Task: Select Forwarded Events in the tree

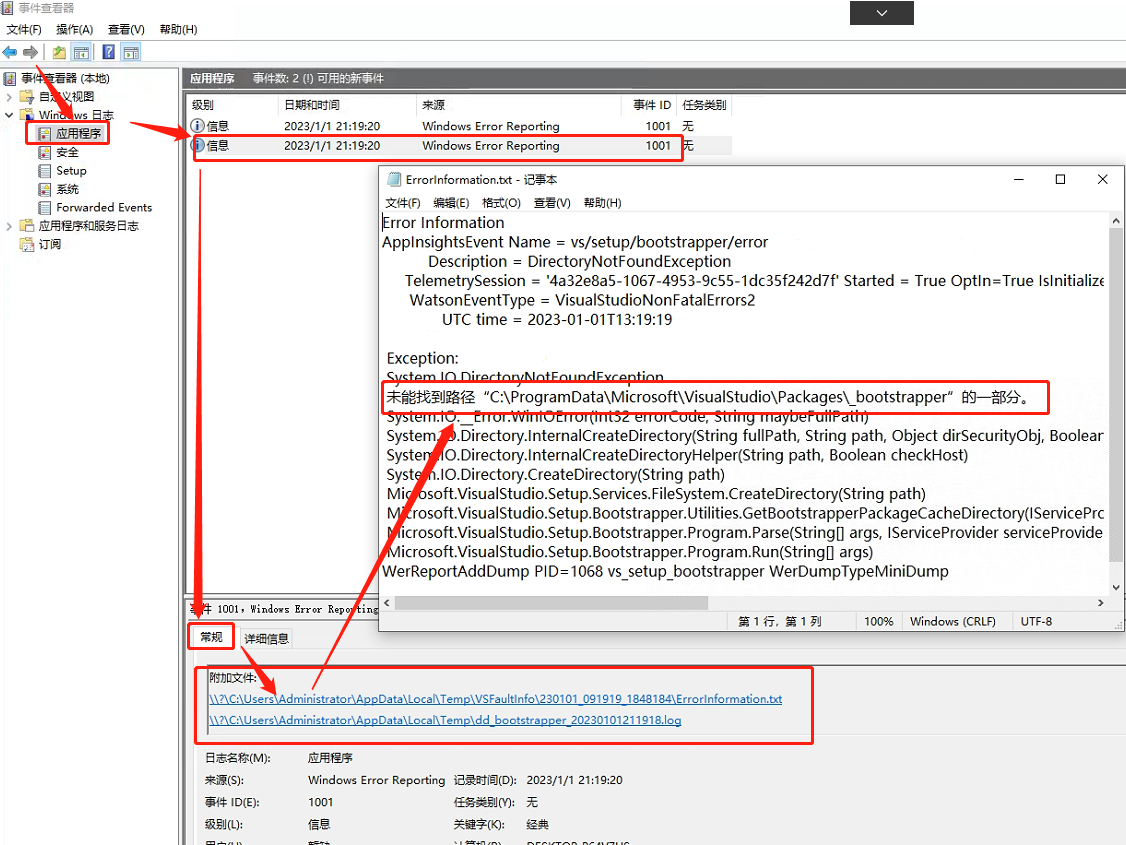Action: click(104, 207)
